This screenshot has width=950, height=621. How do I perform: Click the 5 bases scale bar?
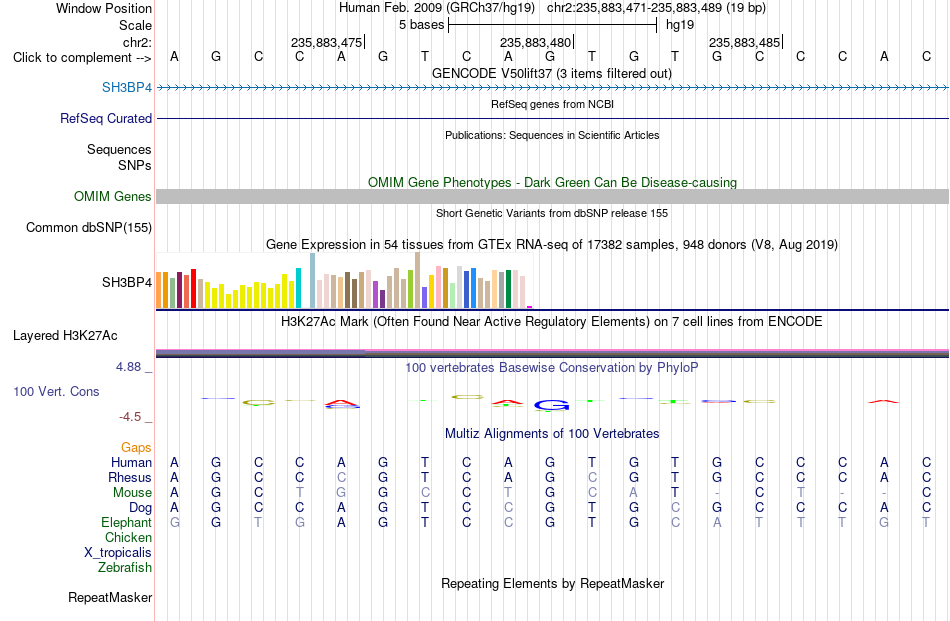[x=553, y=25]
